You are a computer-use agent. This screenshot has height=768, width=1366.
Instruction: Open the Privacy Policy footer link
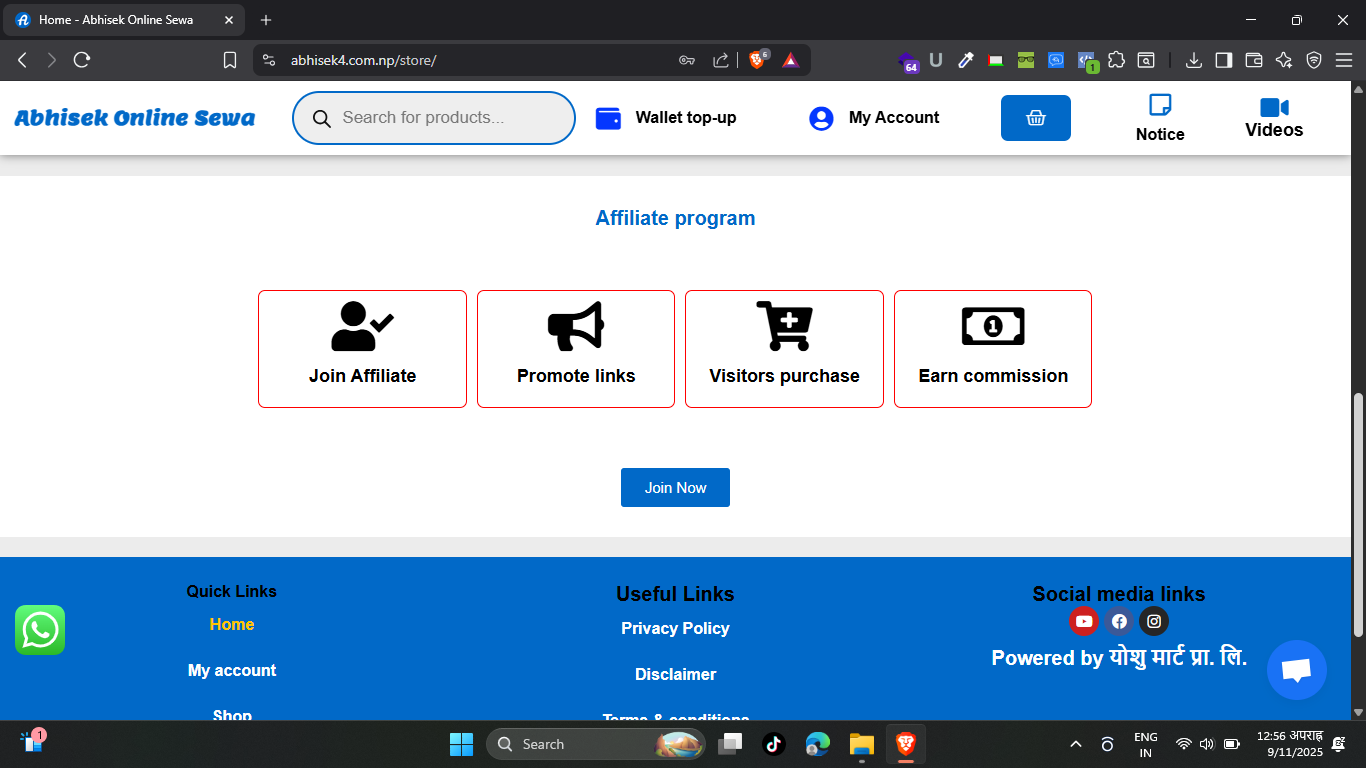click(675, 628)
